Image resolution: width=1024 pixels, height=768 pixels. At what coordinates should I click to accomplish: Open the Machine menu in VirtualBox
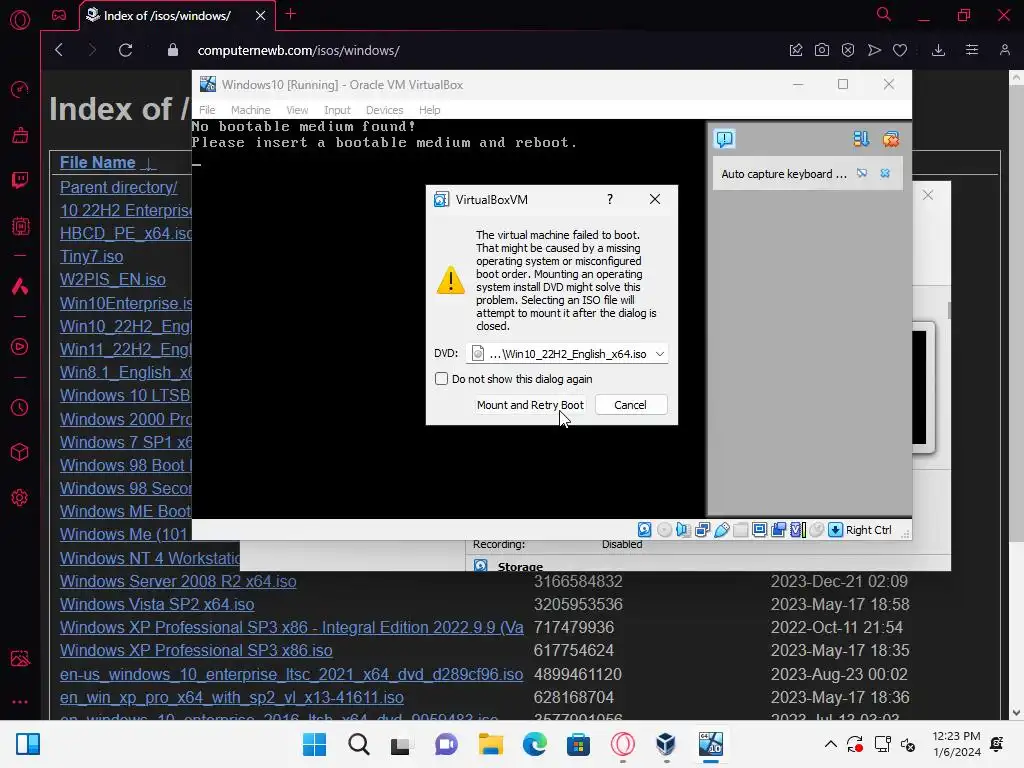(x=250, y=110)
